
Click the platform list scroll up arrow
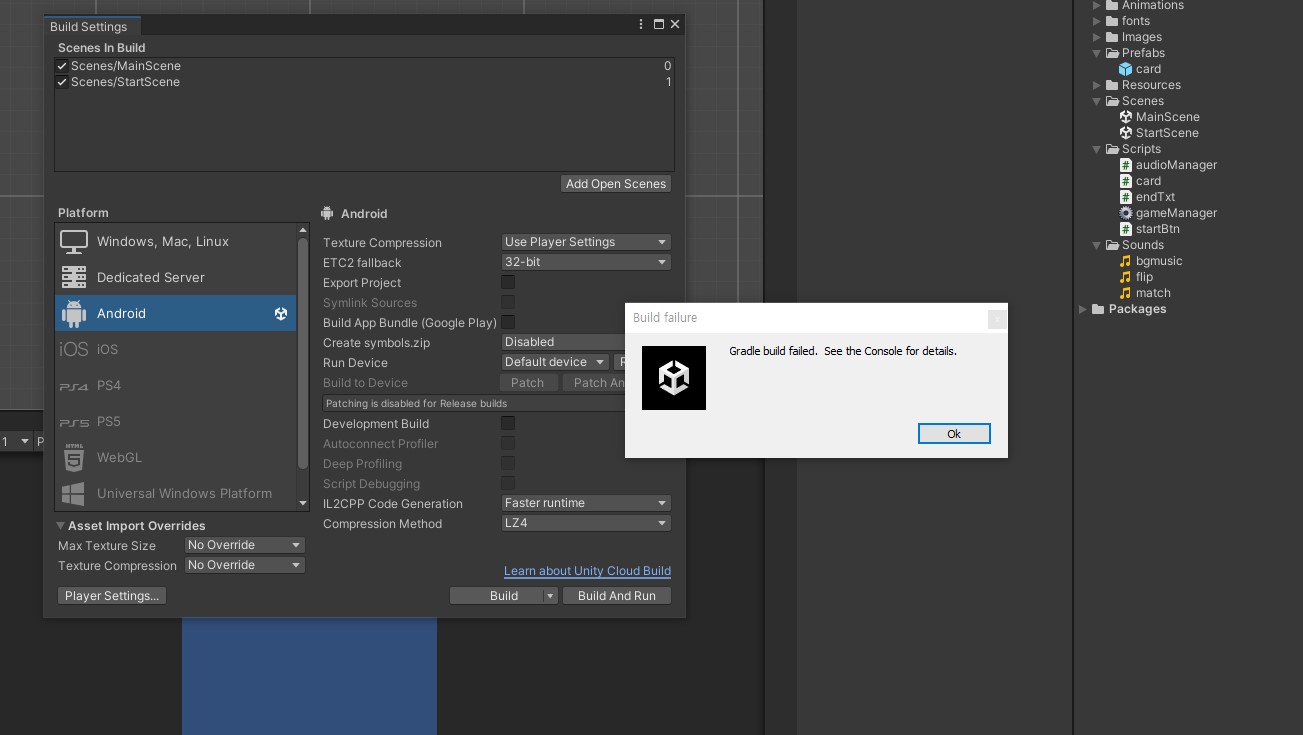pyautogui.click(x=303, y=231)
